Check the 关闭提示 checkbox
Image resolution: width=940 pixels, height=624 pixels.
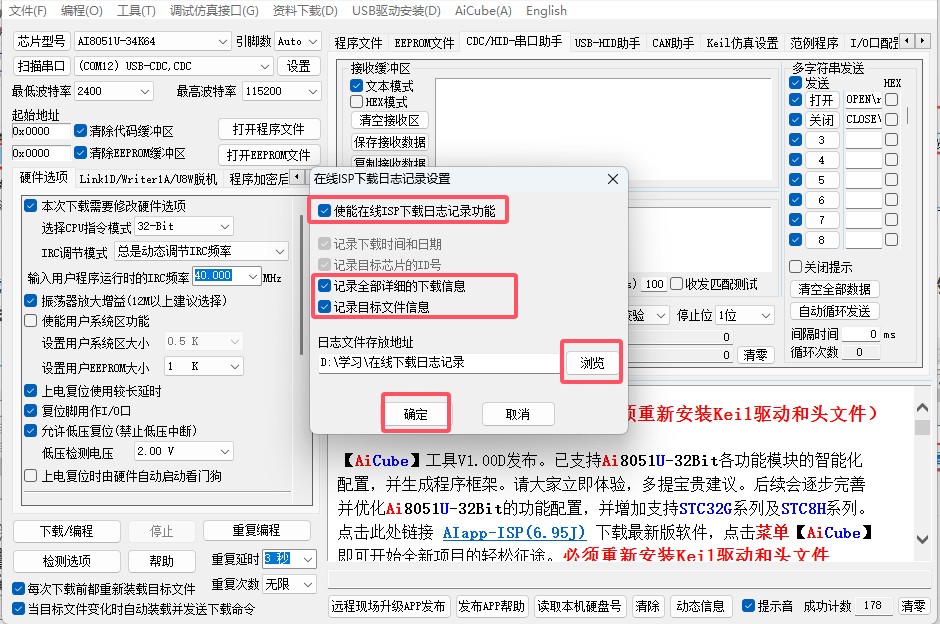point(796,267)
